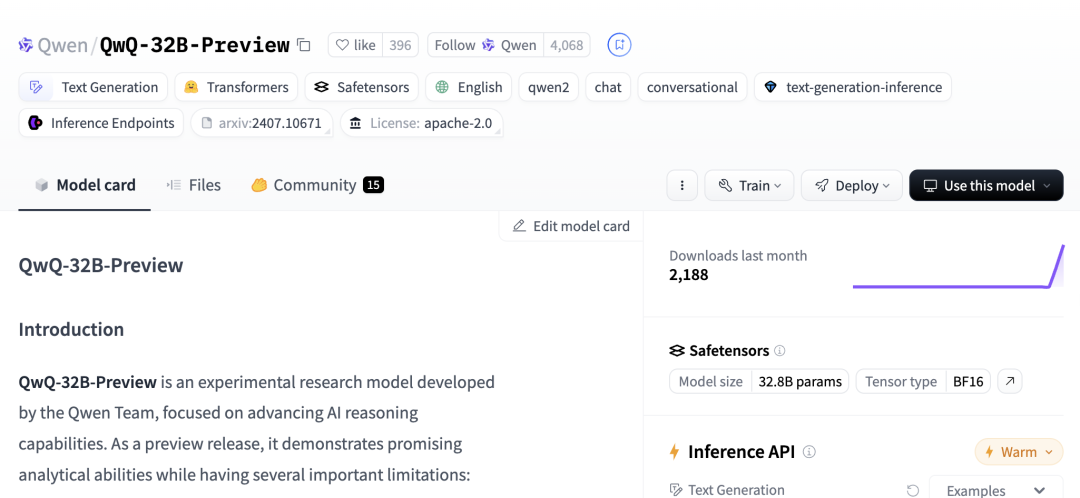Click the arxiv document icon
The width and height of the screenshot is (1080, 498).
tap(206, 123)
